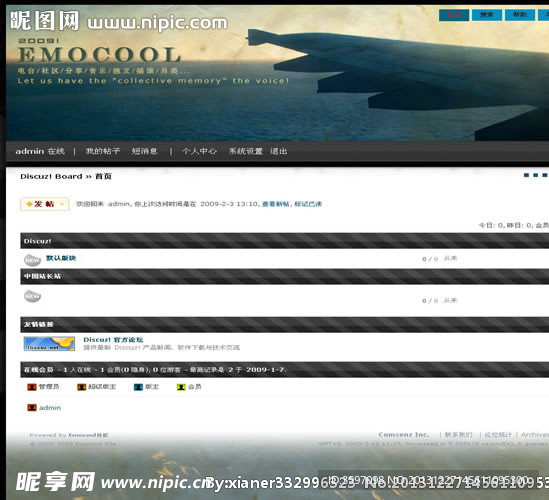Screen dimensions: 549x500
Task: Click the green 会员 legend icon
Action: click(181, 387)
